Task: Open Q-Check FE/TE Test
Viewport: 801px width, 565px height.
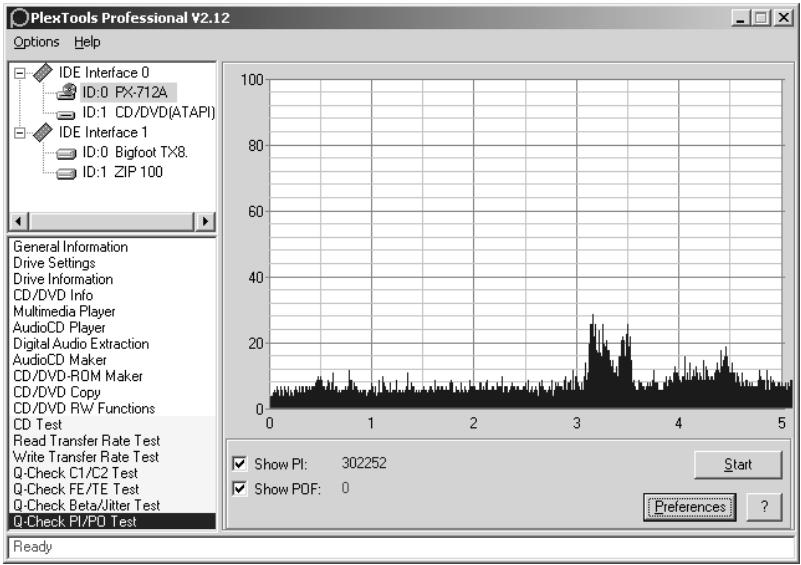Action: [76, 489]
